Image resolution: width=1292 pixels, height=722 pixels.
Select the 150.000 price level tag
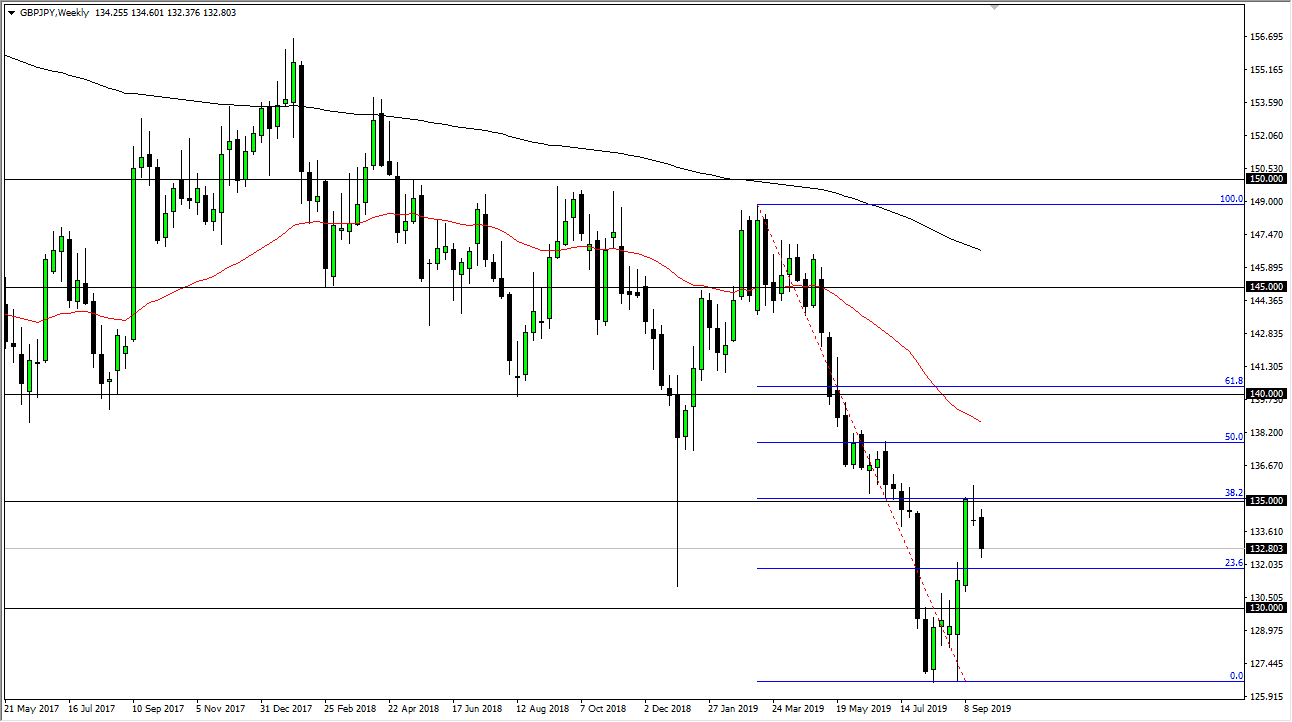pos(1266,179)
